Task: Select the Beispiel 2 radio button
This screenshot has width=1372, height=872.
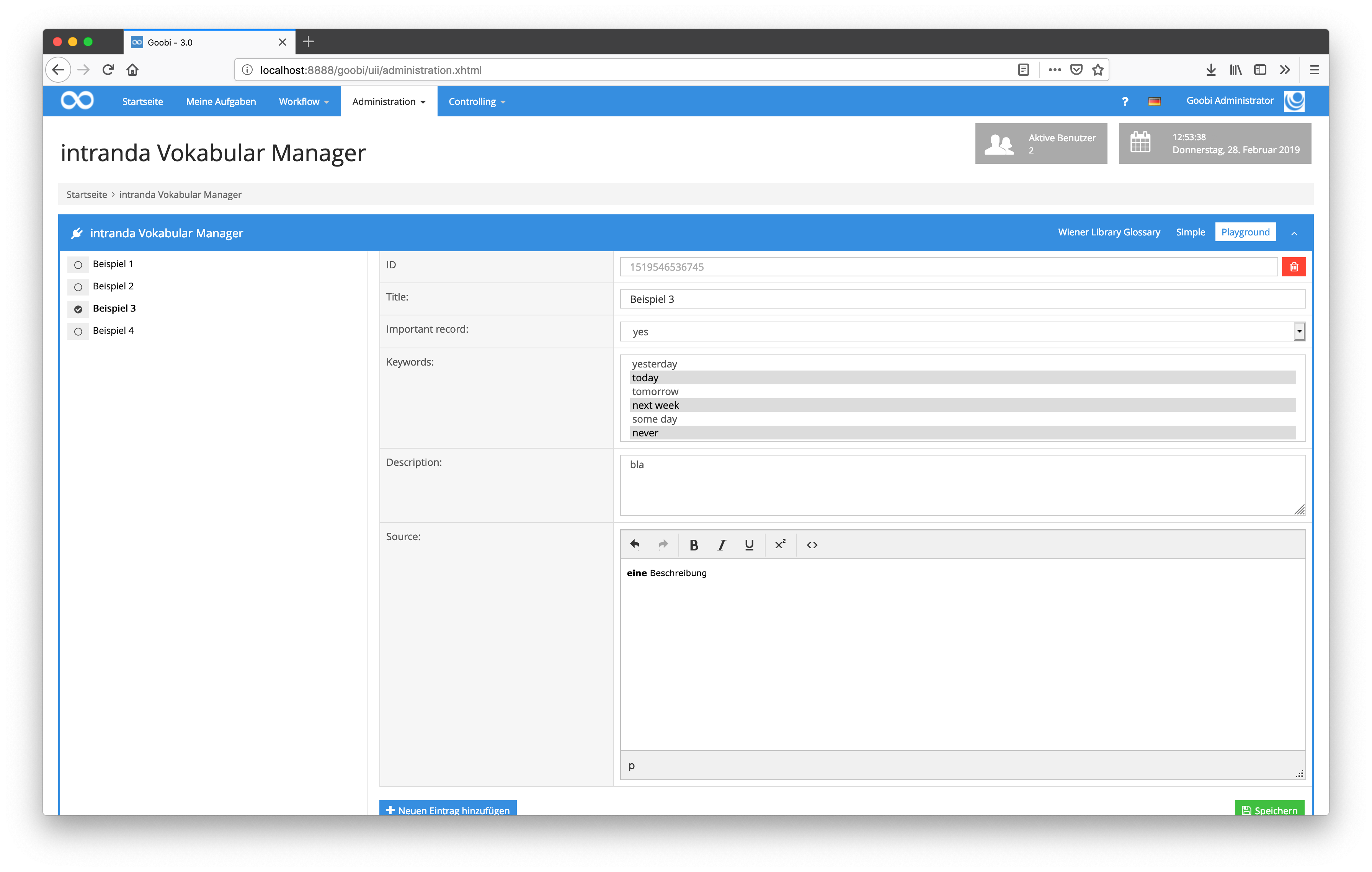Action: 78,287
